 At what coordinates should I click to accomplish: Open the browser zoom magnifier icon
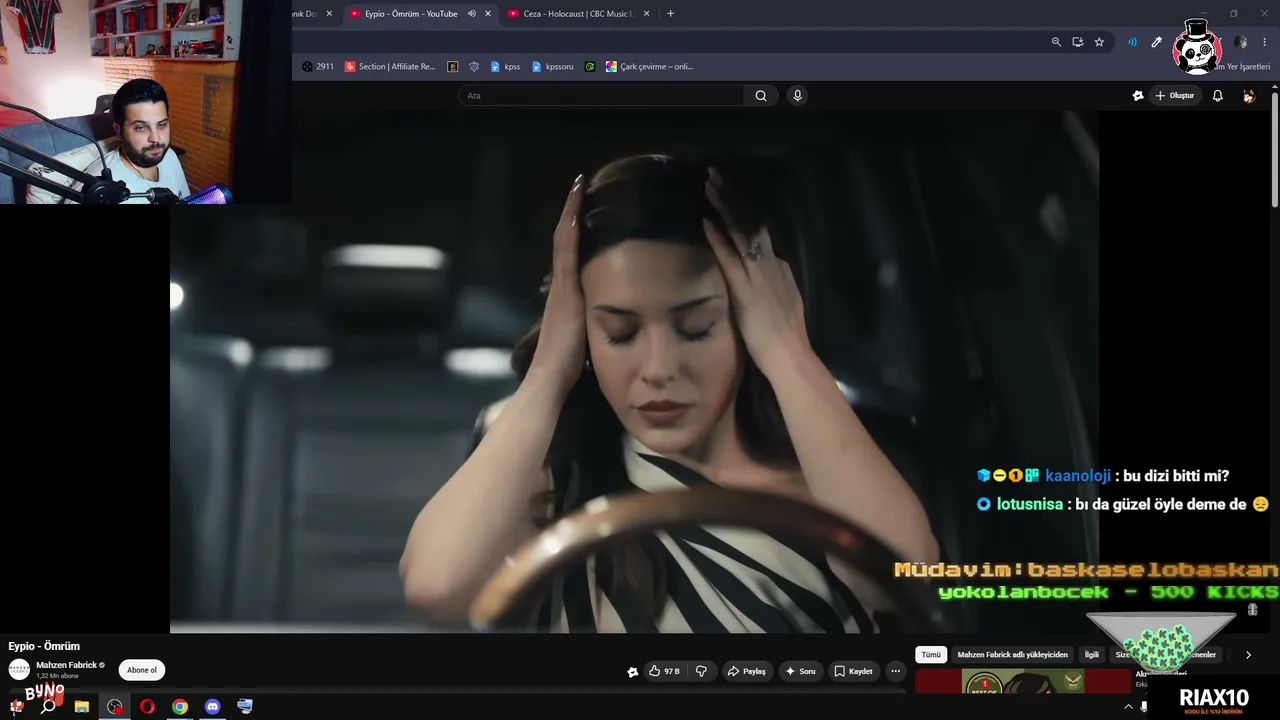1056,42
